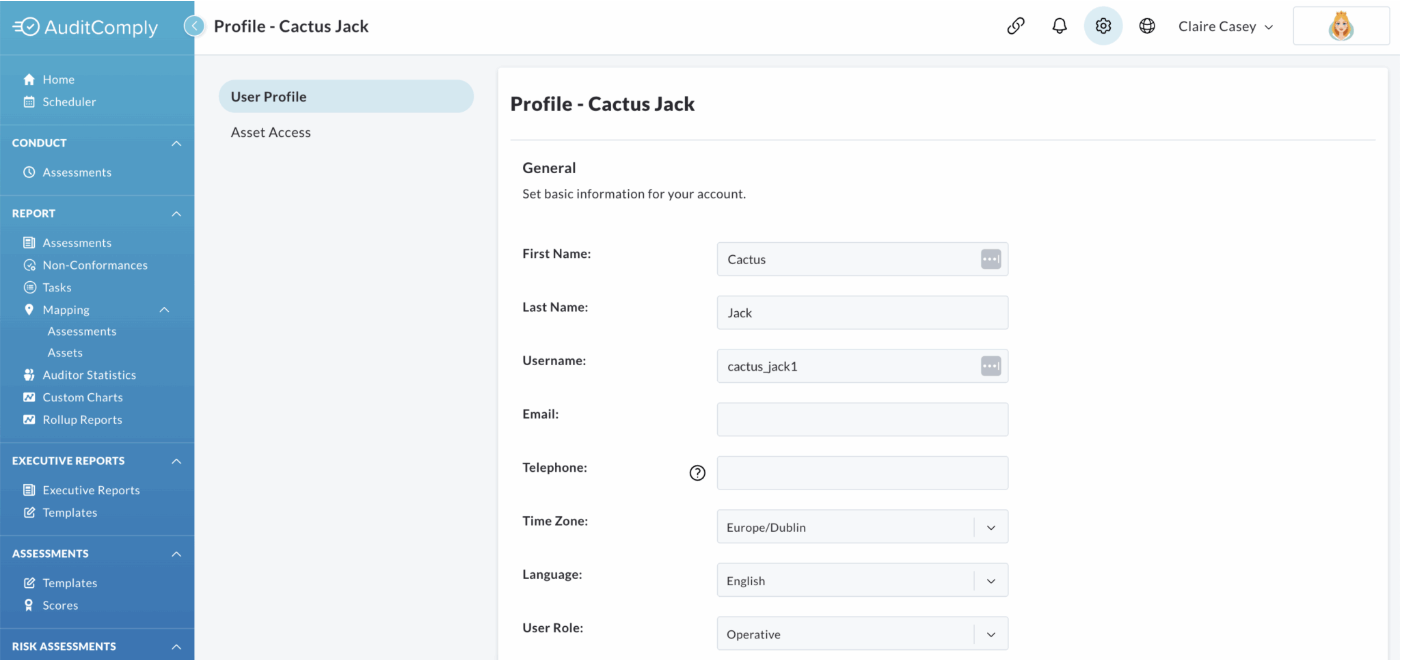Click the Username input field
The width and height of the screenshot is (1402, 660).
(862, 366)
